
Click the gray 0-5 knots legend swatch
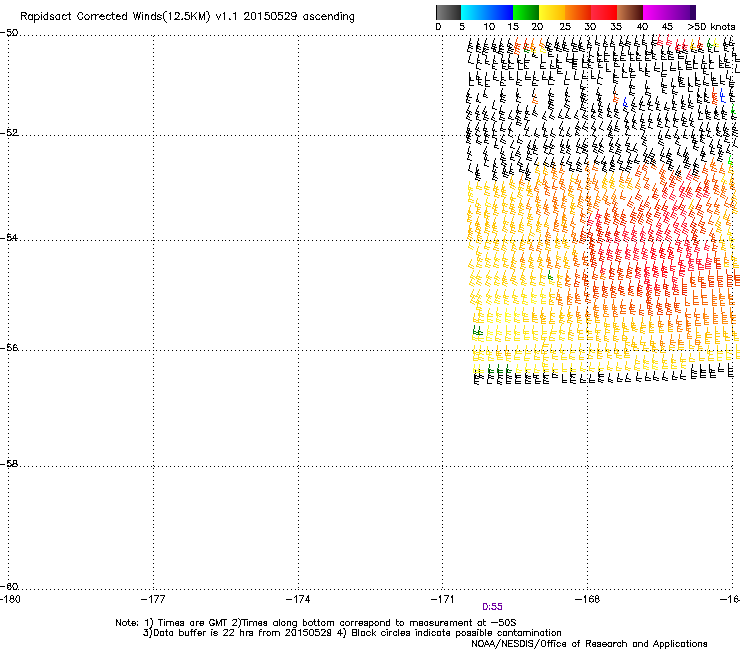[x=448, y=12]
